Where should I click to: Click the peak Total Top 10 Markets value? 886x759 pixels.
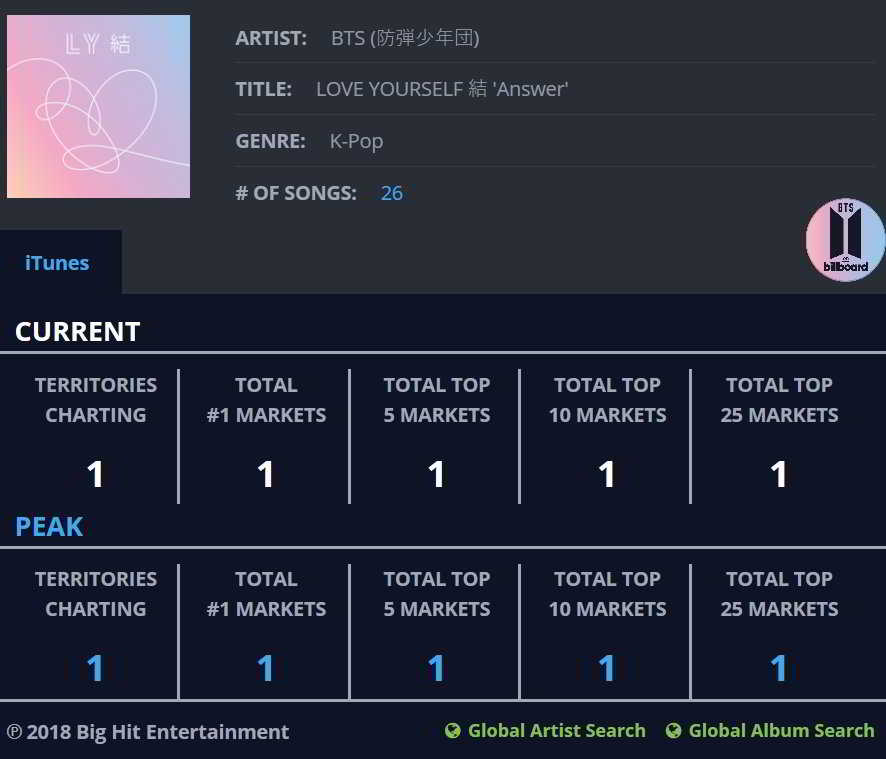(x=607, y=668)
